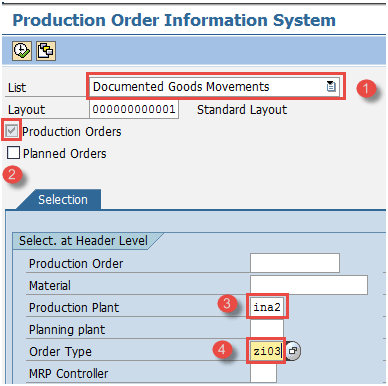Click Order Type field containing zi03
Screen dimensions: 388x386
(267, 351)
